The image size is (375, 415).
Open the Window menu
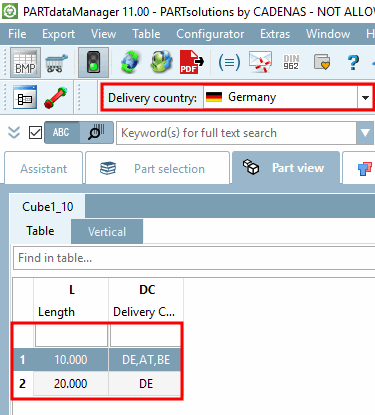point(328,34)
